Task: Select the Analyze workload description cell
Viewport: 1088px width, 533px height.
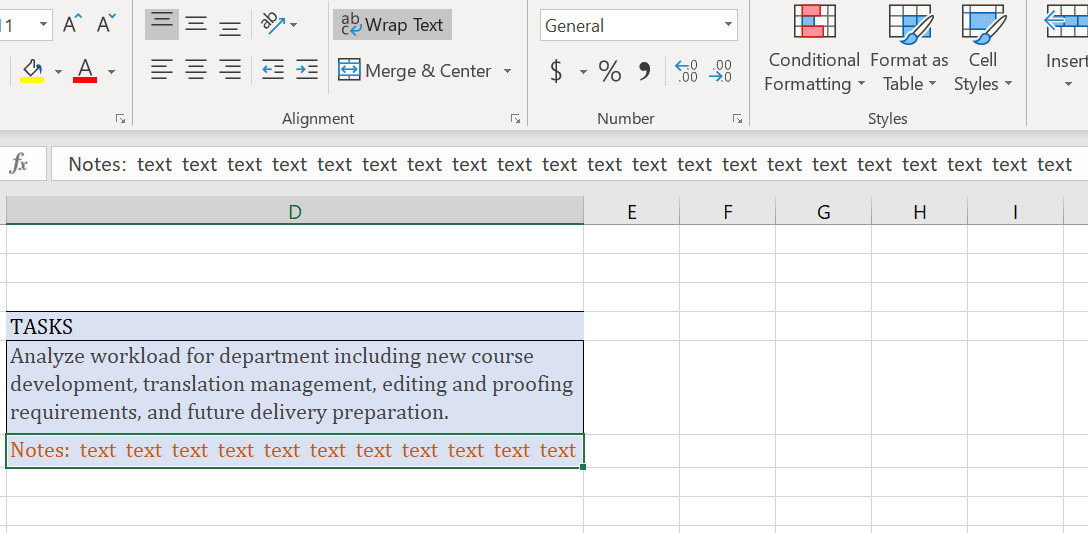Action: point(295,387)
